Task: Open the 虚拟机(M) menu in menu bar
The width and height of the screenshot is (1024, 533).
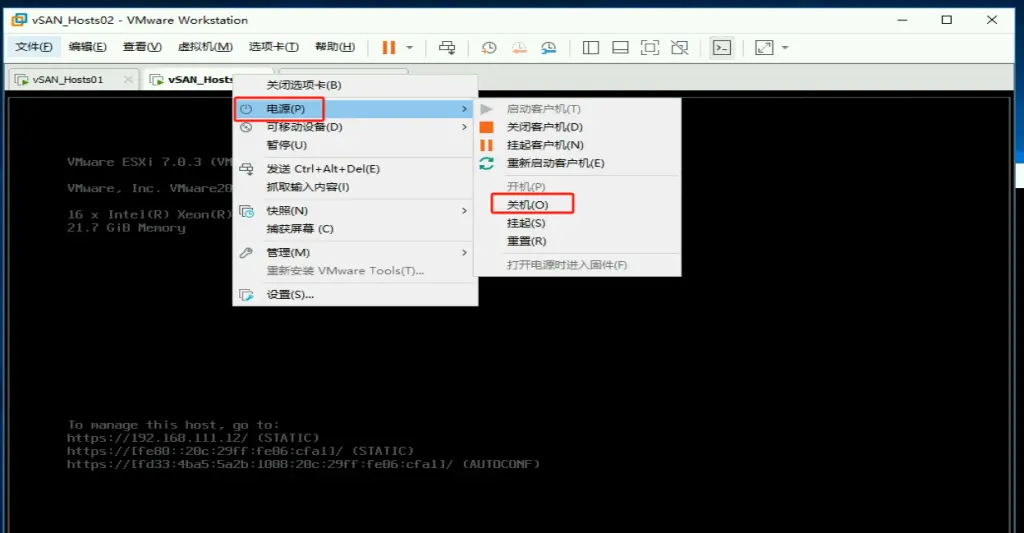Action: (x=205, y=47)
